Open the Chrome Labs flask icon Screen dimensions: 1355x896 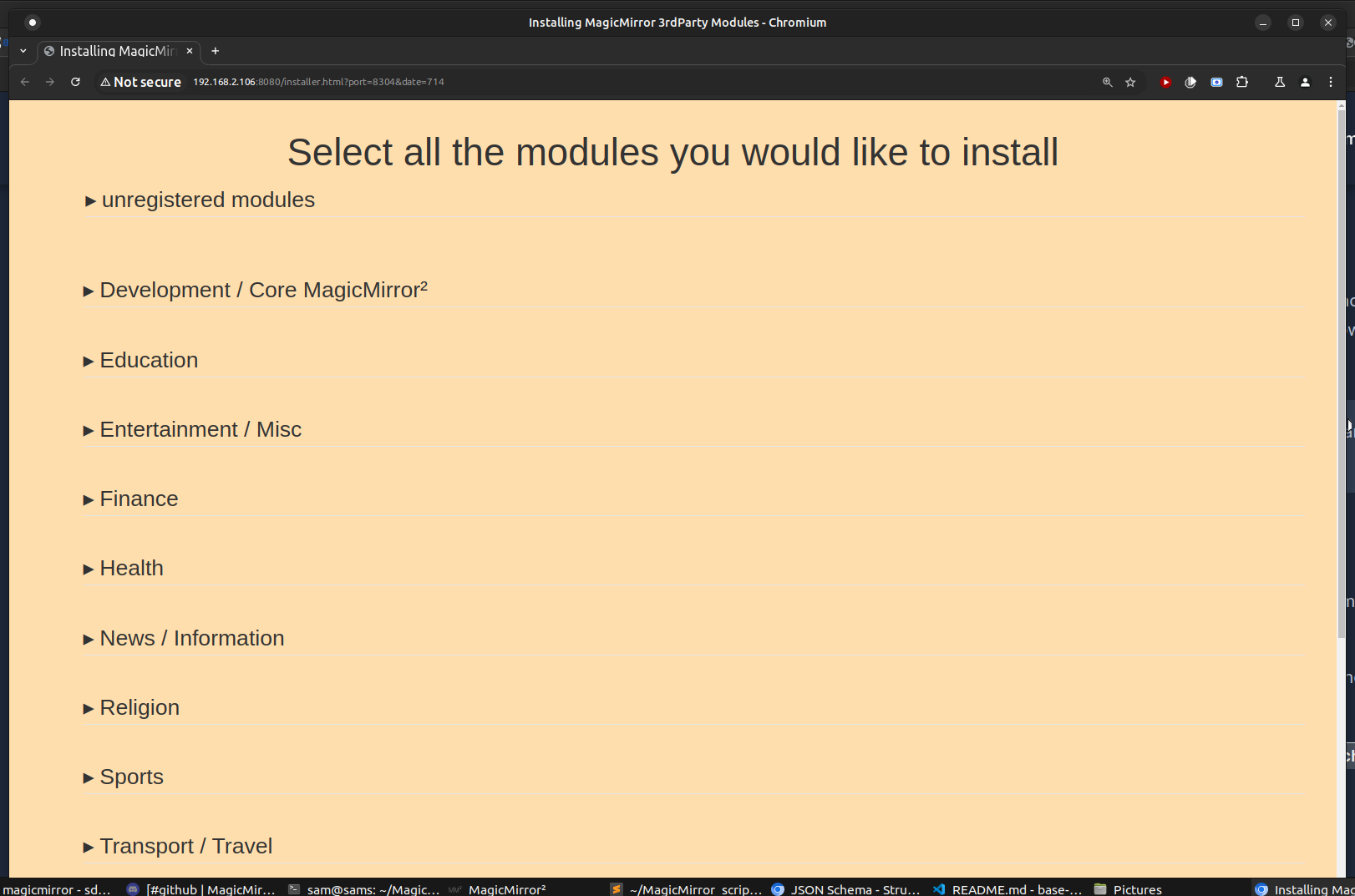(x=1279, y=82)
